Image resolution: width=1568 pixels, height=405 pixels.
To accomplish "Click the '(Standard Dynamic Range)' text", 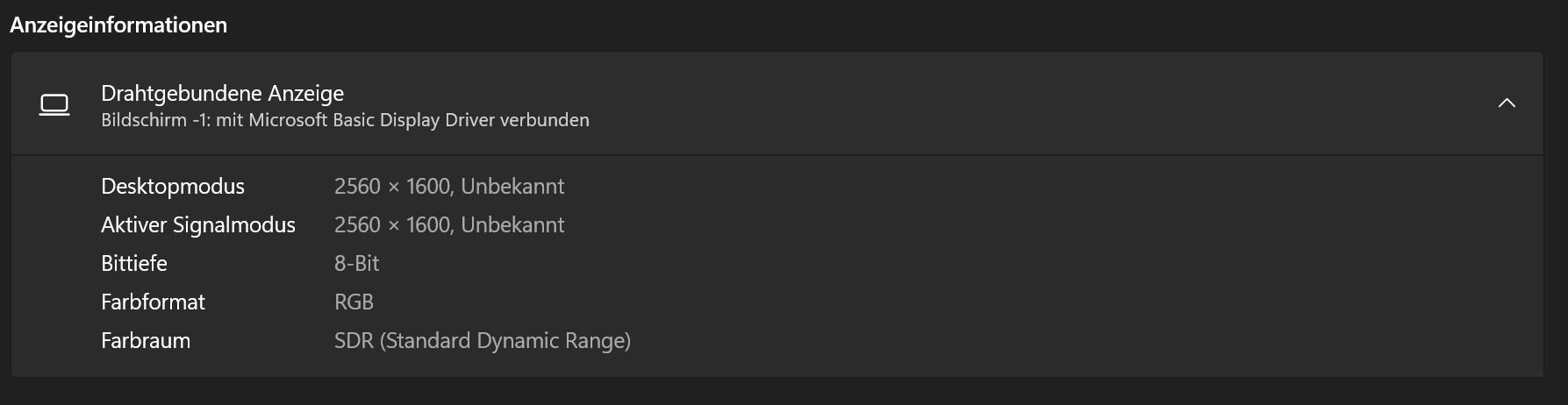I will coord(505,341).
